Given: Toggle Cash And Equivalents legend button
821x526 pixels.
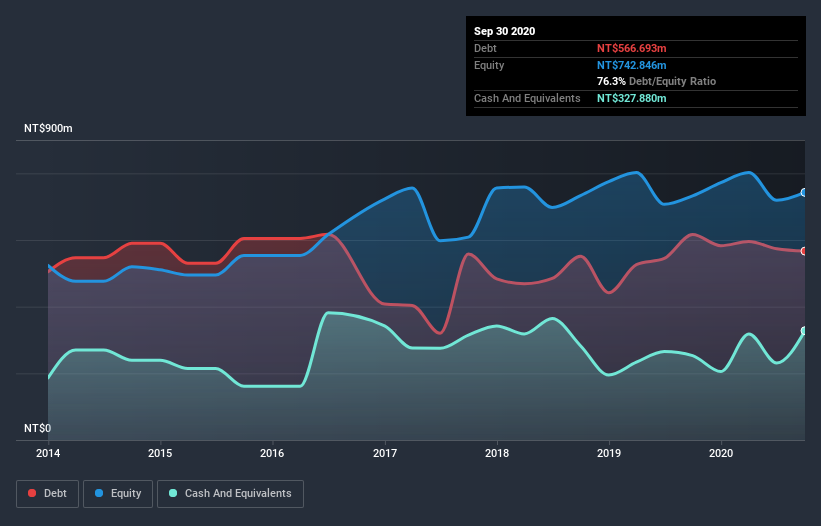Looking at the screenshot, I should pyautogui.click(x=230, y=494).
